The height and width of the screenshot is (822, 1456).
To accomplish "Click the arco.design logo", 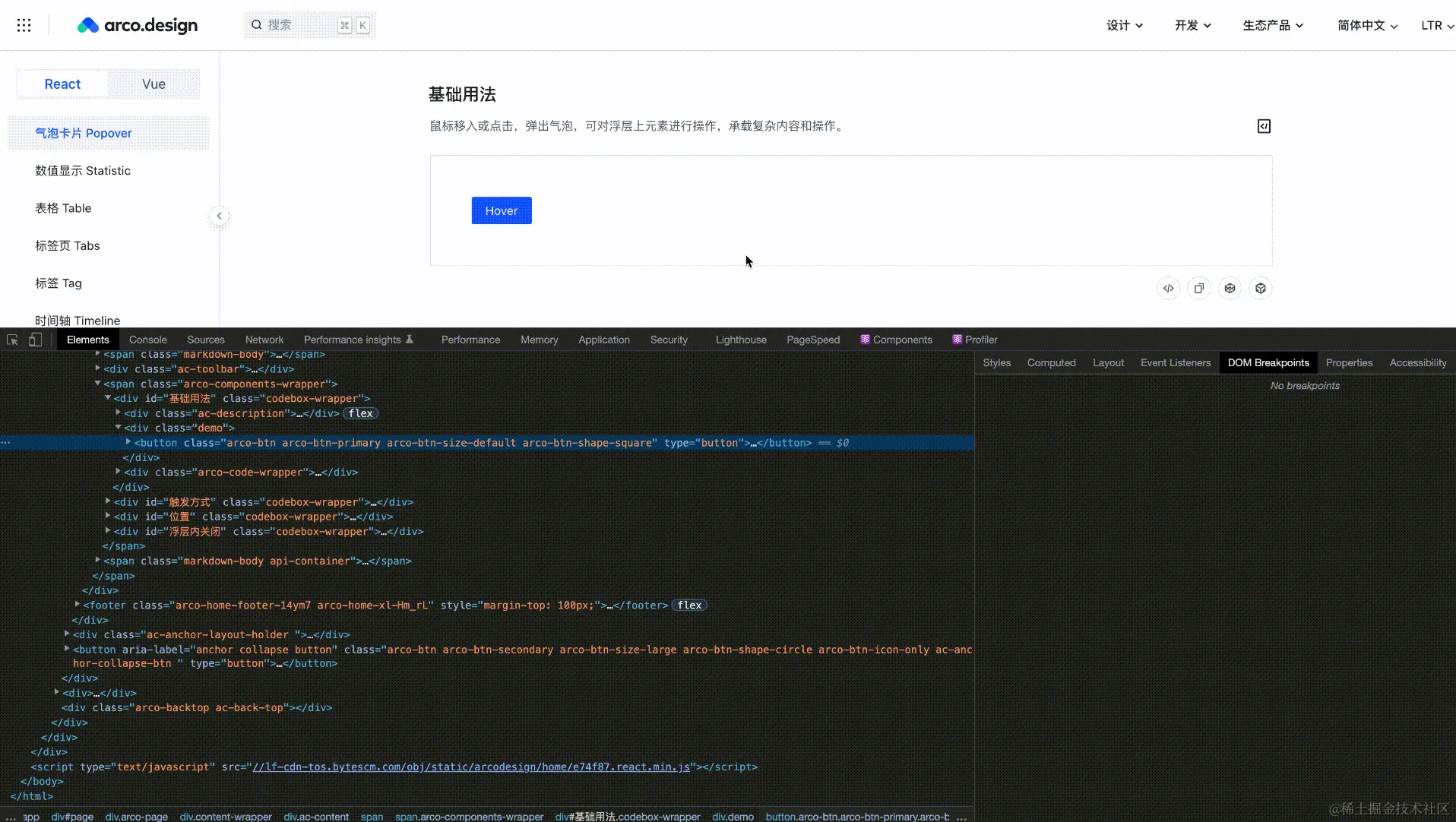I will (x=138, y=25).
